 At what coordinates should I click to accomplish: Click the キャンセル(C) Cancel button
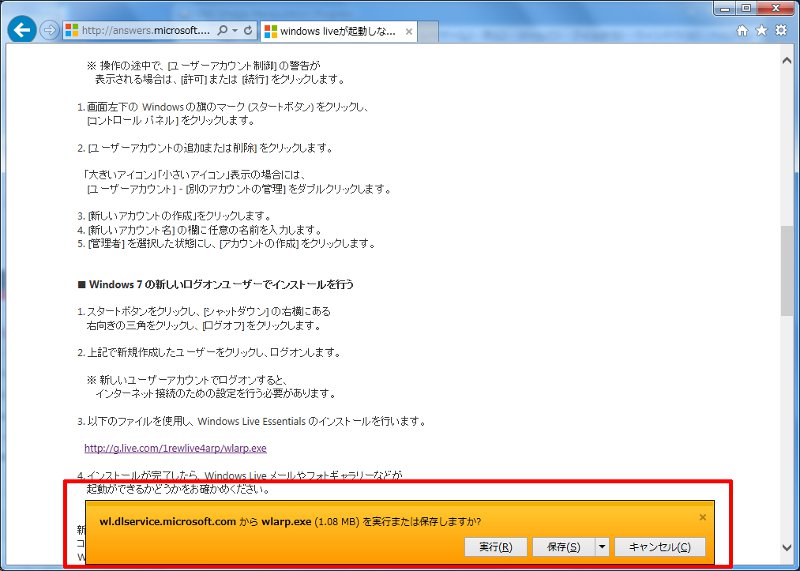[660, 547]
